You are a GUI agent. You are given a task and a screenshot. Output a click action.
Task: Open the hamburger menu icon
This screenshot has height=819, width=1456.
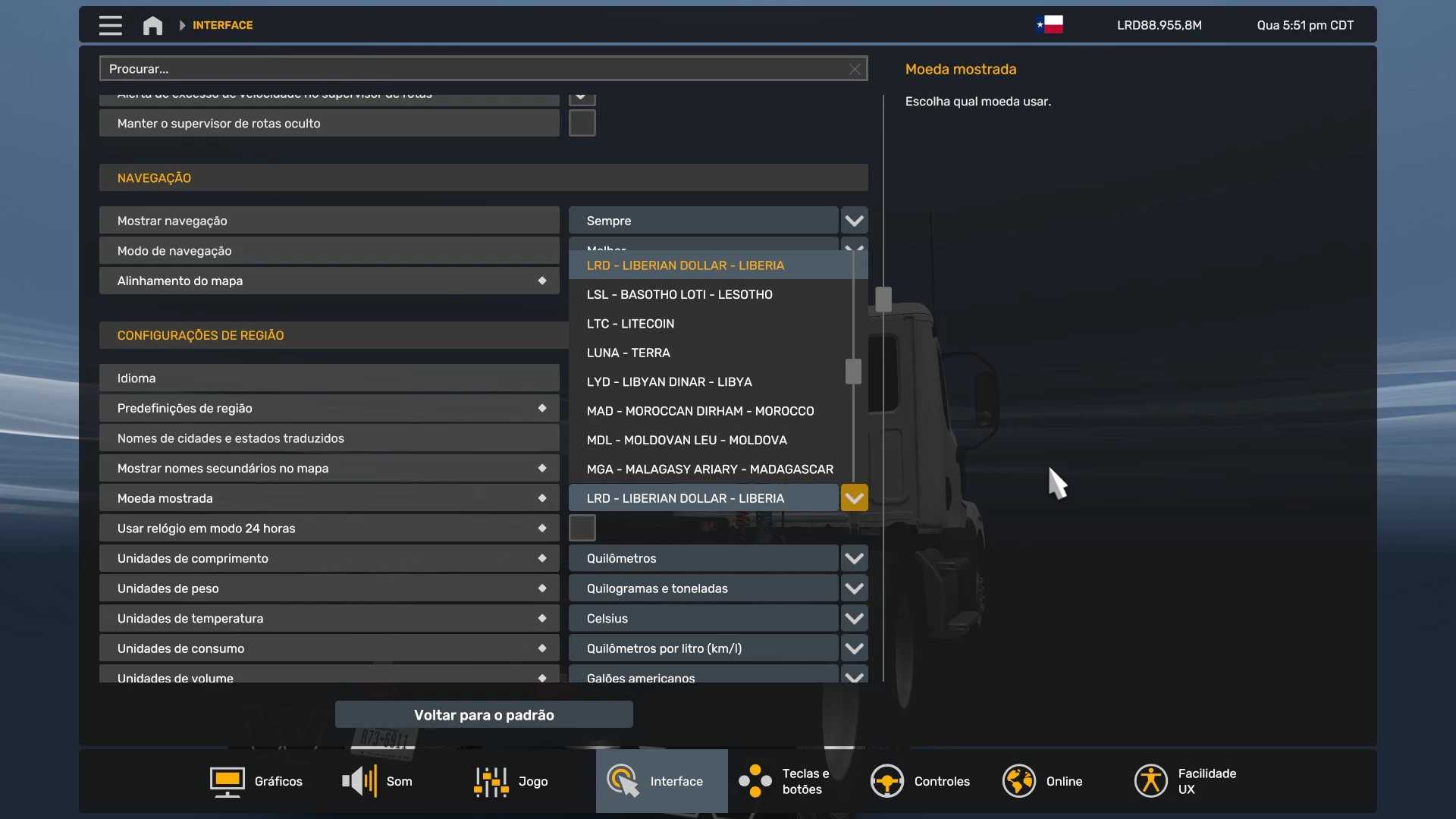pyautogui.click(x=110, y=25)
